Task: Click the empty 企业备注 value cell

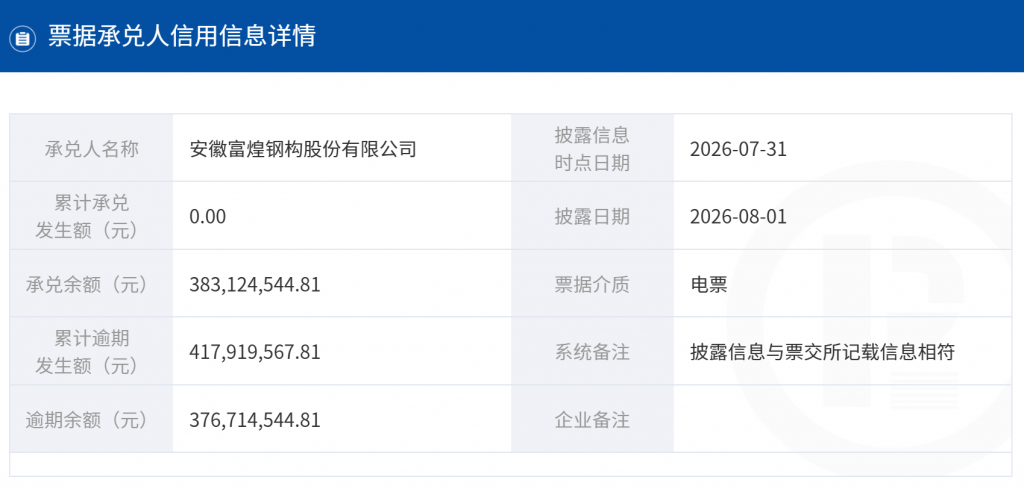Action: pyautogui.click(x=842, y=420)
